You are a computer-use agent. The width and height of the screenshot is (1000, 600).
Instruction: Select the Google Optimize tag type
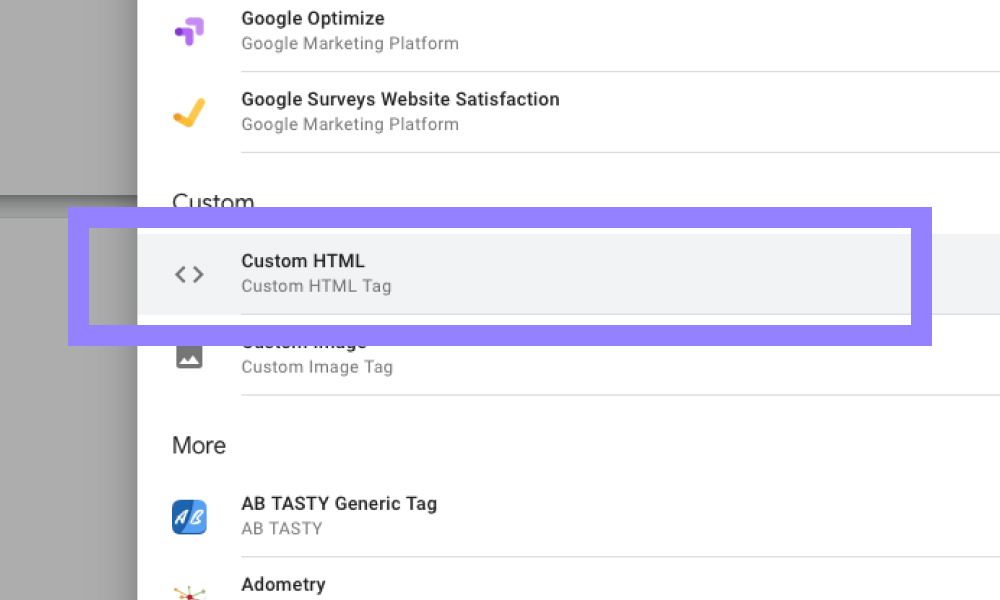click(313, 18)
